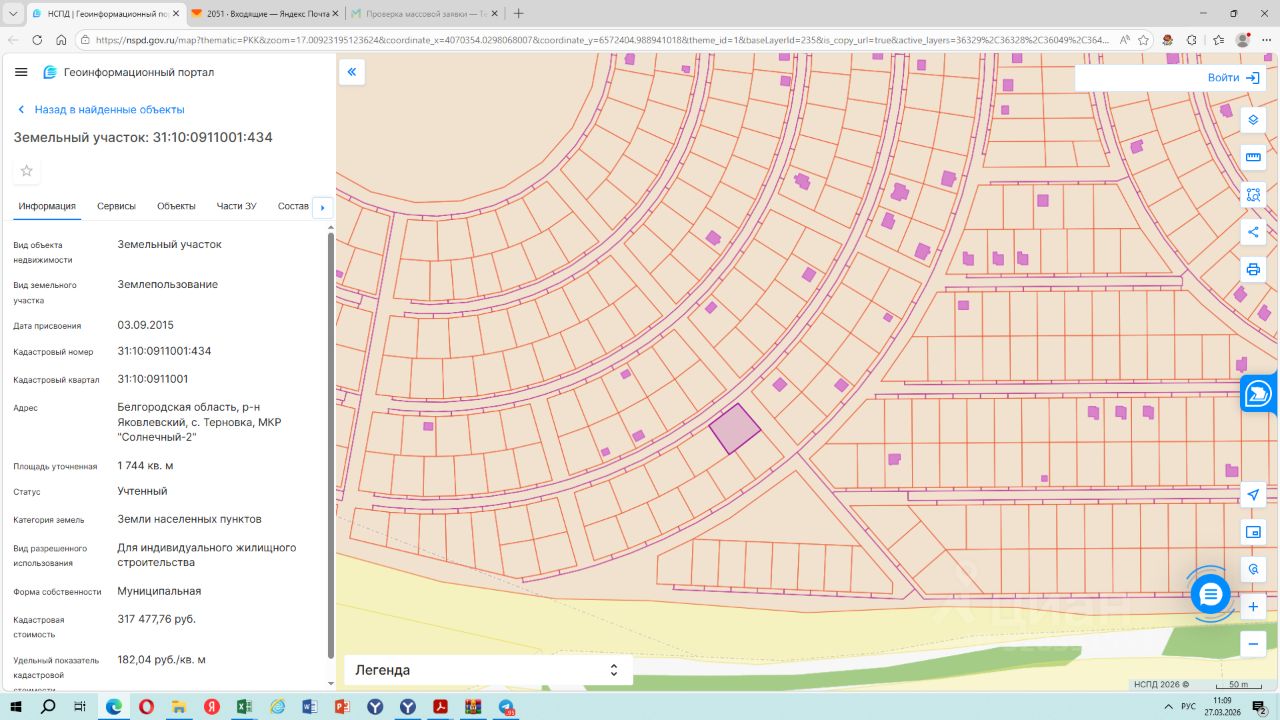The height and width of the screenshot is (720, 1280).
Task: Open the map layers panel
Action: coord(1253,120)
